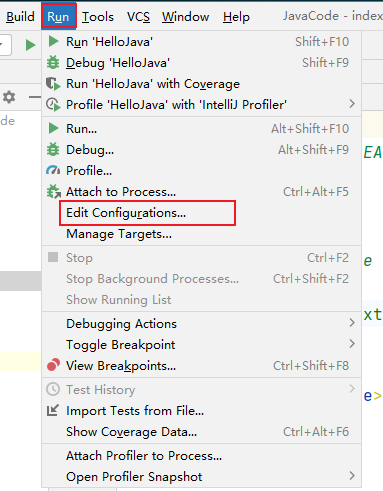This screenshot has width=383, height=491.
Task: Click the Run with Coverage shield icon
Action: pos(53,84)
